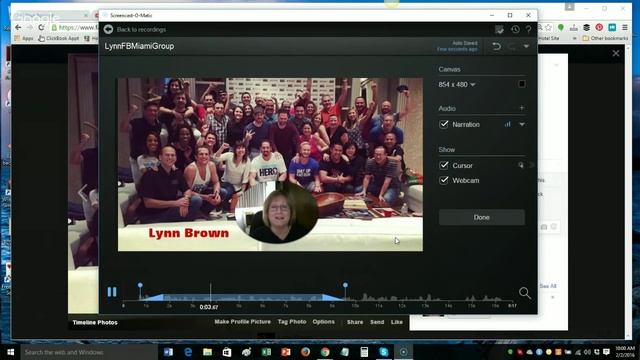Bookmark page with Chrome star icon
Screen dimensions: 640x360
click(x=548, y=27)
